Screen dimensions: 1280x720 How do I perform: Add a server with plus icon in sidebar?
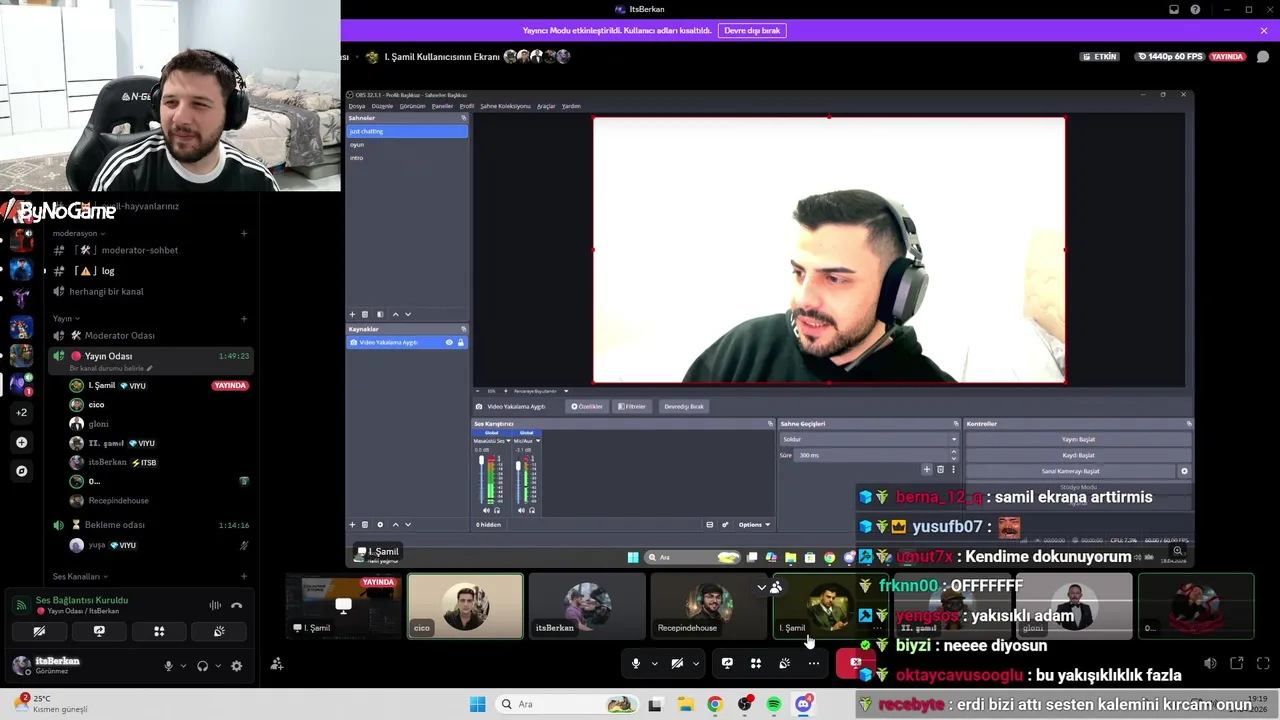21,442
